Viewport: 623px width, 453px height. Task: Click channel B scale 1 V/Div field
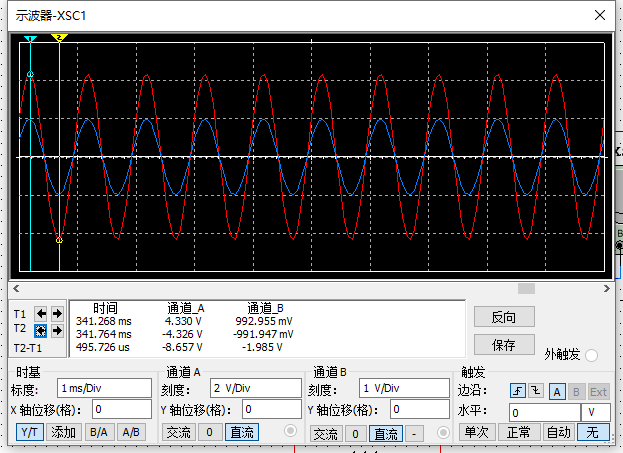coord(404,388)
